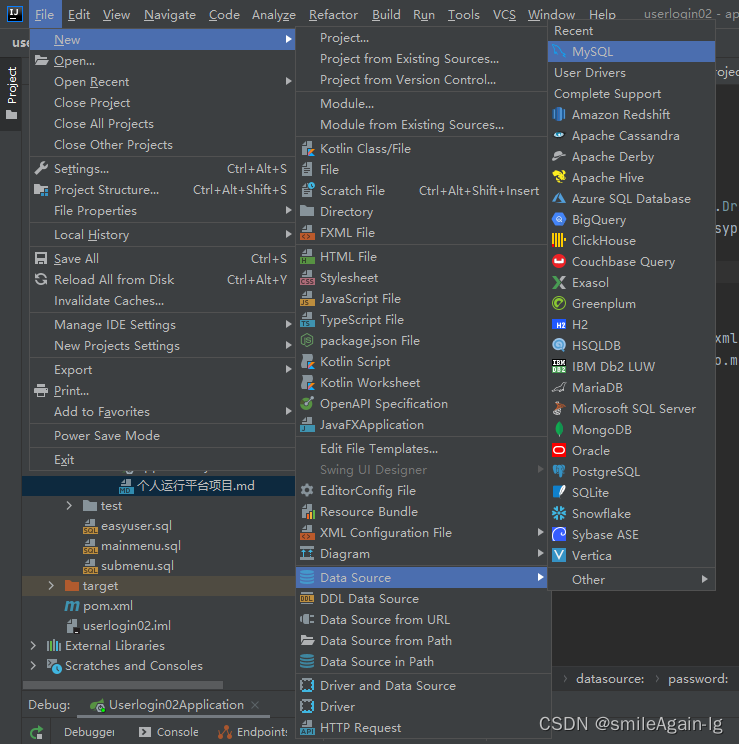739x744 pixels.
Task: Click Kotlin Class/File icon
Action: (x=308, y=149)
